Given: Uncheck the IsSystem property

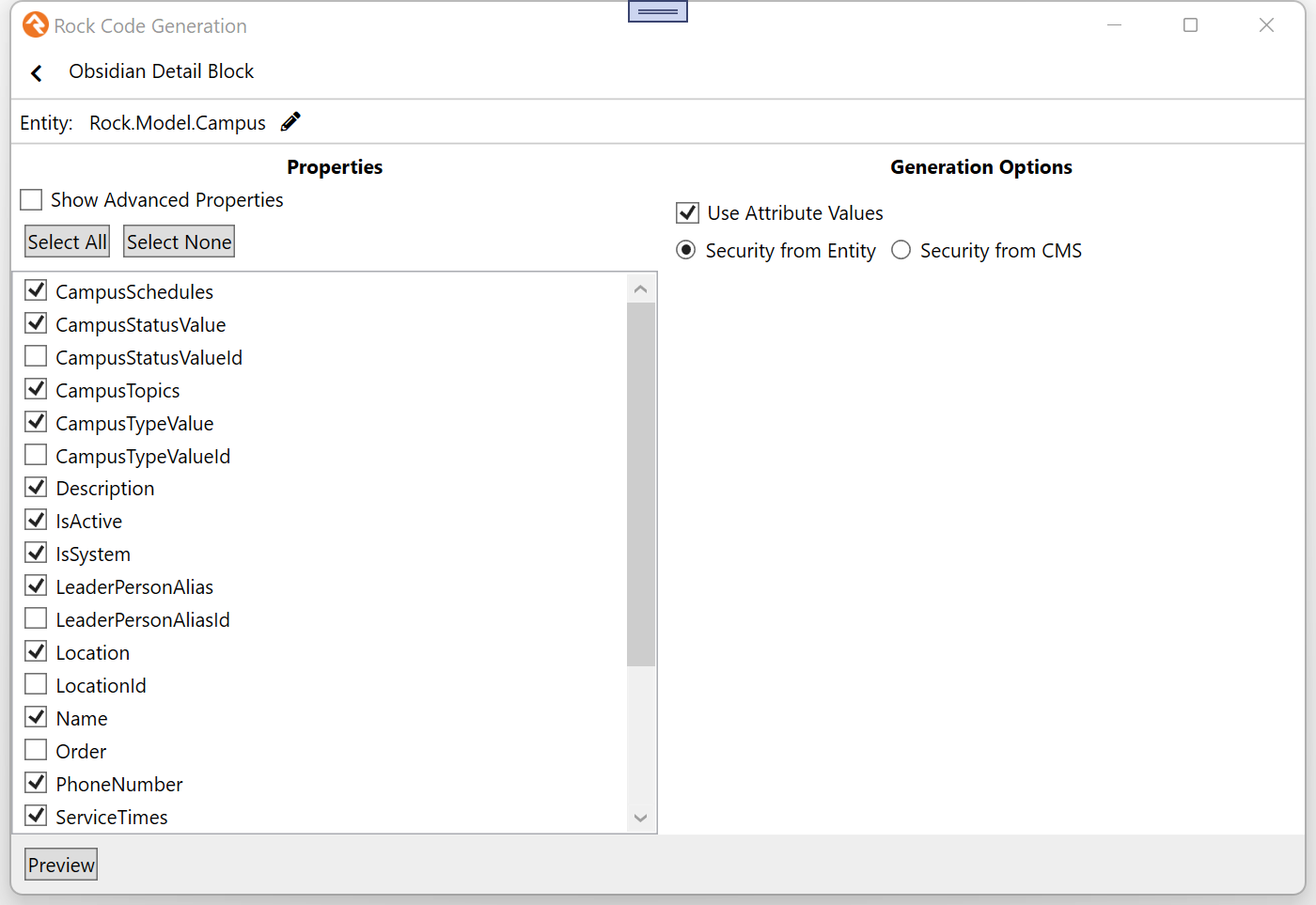Looking at the screenshot, I should click(36, 553).
